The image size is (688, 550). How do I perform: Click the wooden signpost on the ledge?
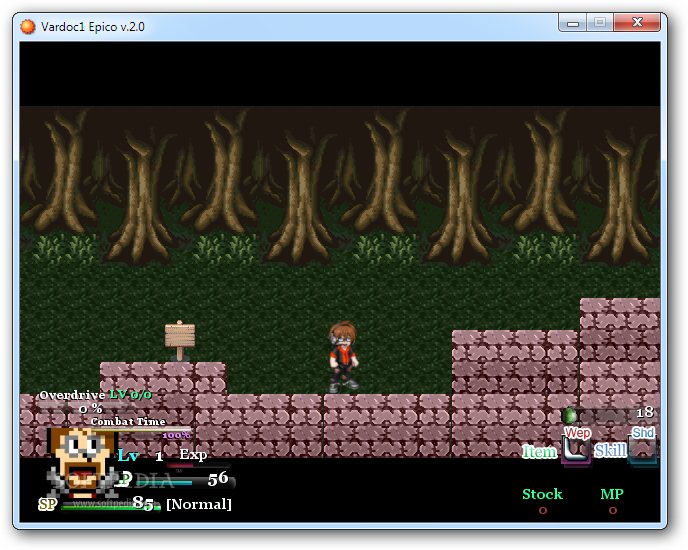click(x=180, y=340)
